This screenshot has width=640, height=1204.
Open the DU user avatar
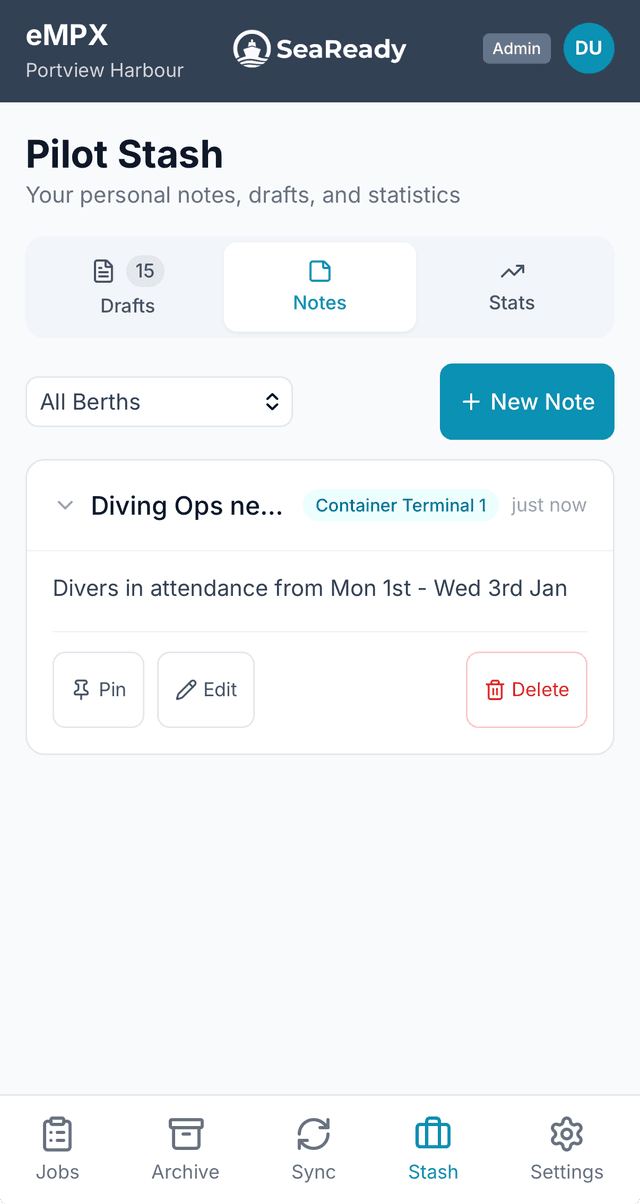[588, 48]
